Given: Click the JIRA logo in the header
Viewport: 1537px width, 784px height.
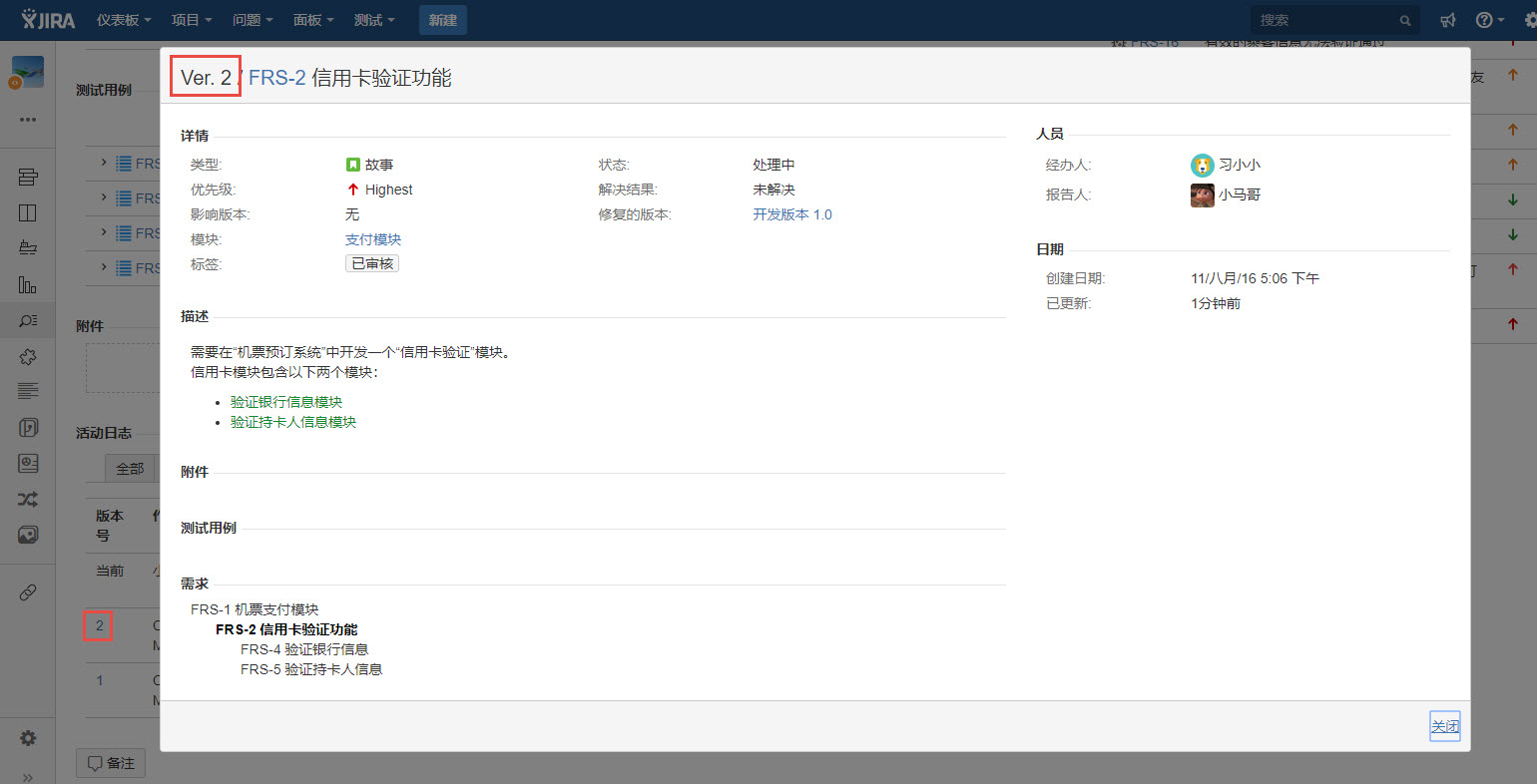Looking at the screenshot, I should pyautogui.click(x=48, y=20).
